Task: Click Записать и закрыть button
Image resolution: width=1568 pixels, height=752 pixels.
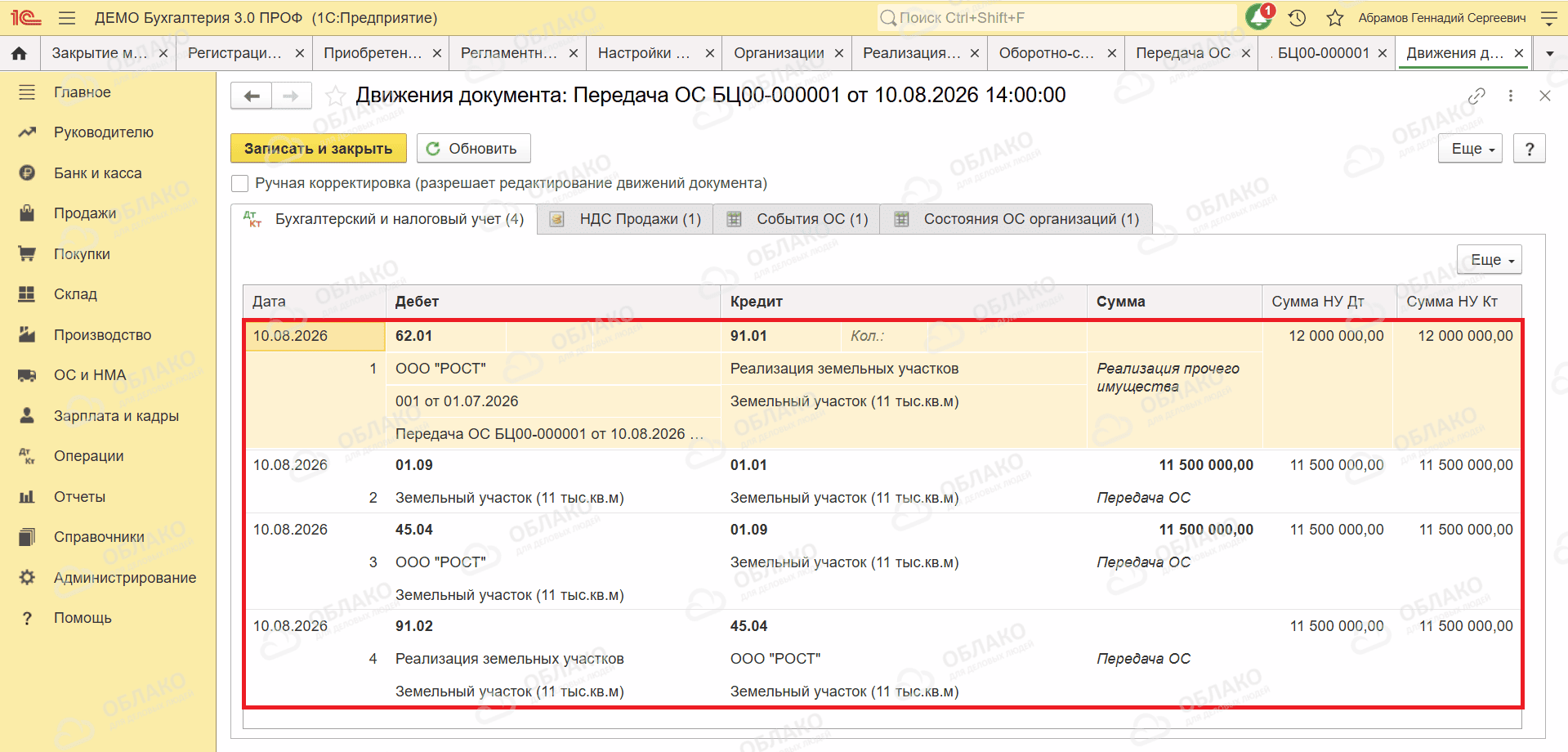Action: tap(319, 149)
